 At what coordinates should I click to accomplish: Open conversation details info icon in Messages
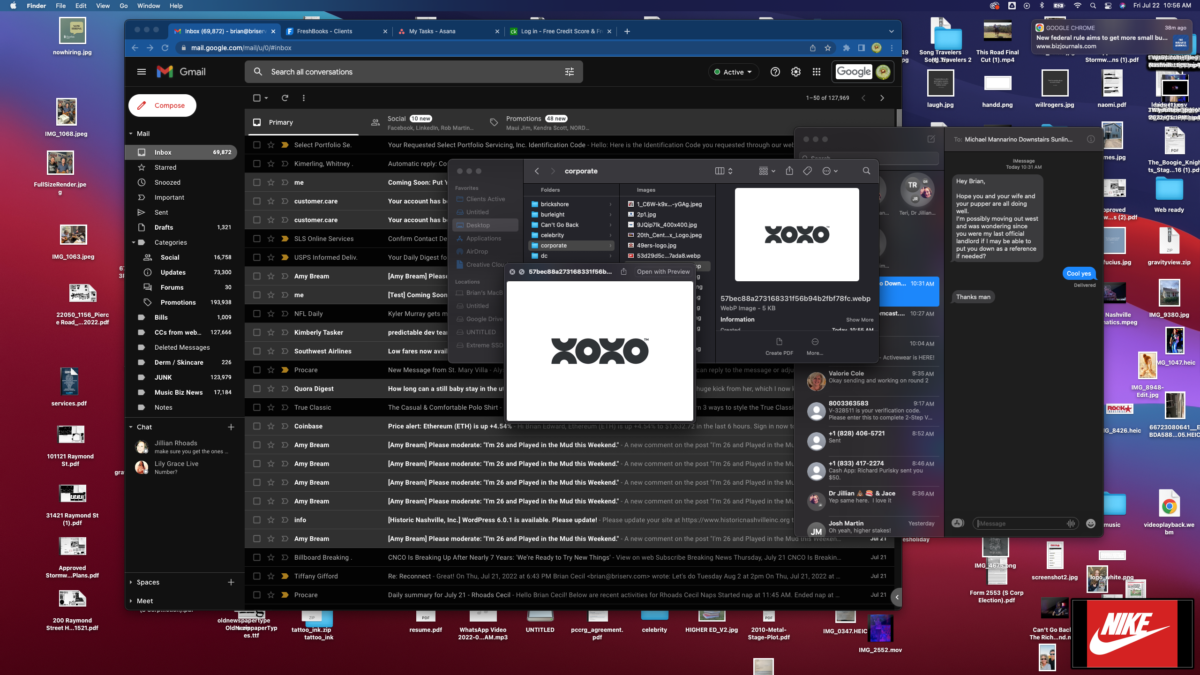[x=1090, y=139]
